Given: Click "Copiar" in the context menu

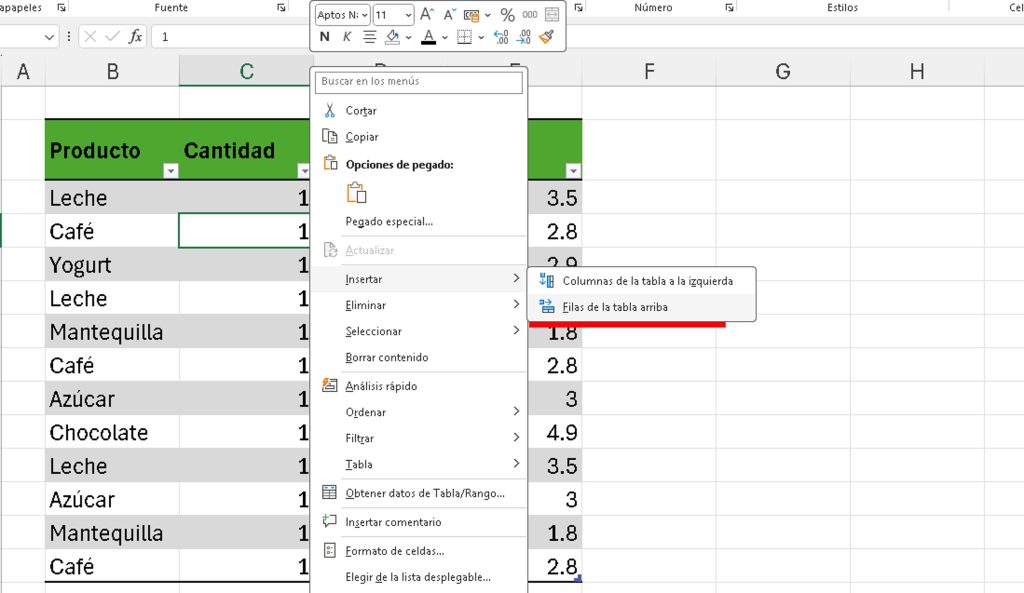Looking at the screenshot, I should coord(362,137).
